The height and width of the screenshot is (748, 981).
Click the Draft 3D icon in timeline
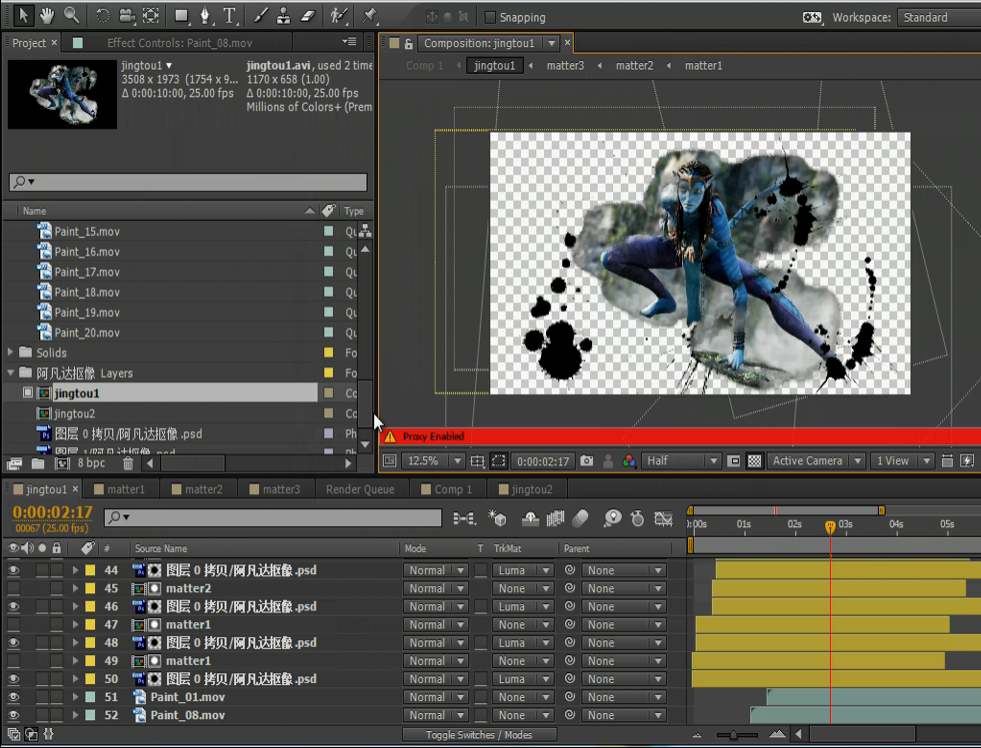point(497,518)
